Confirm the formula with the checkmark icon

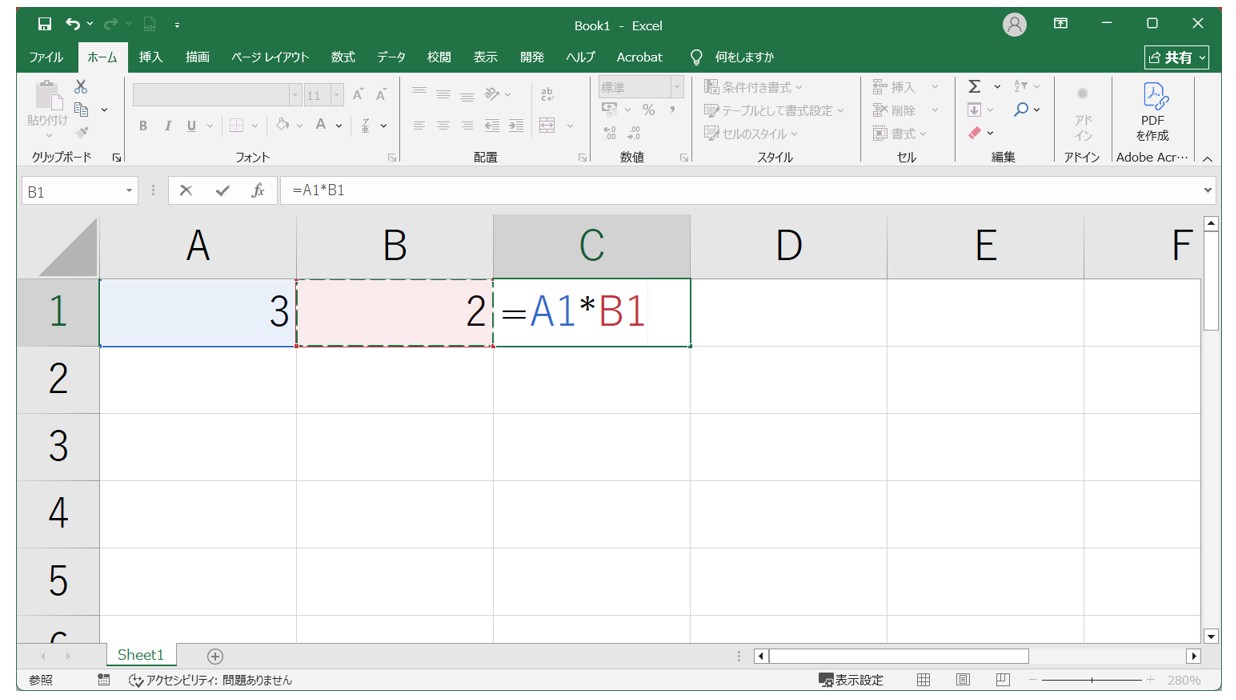[222, 190]
